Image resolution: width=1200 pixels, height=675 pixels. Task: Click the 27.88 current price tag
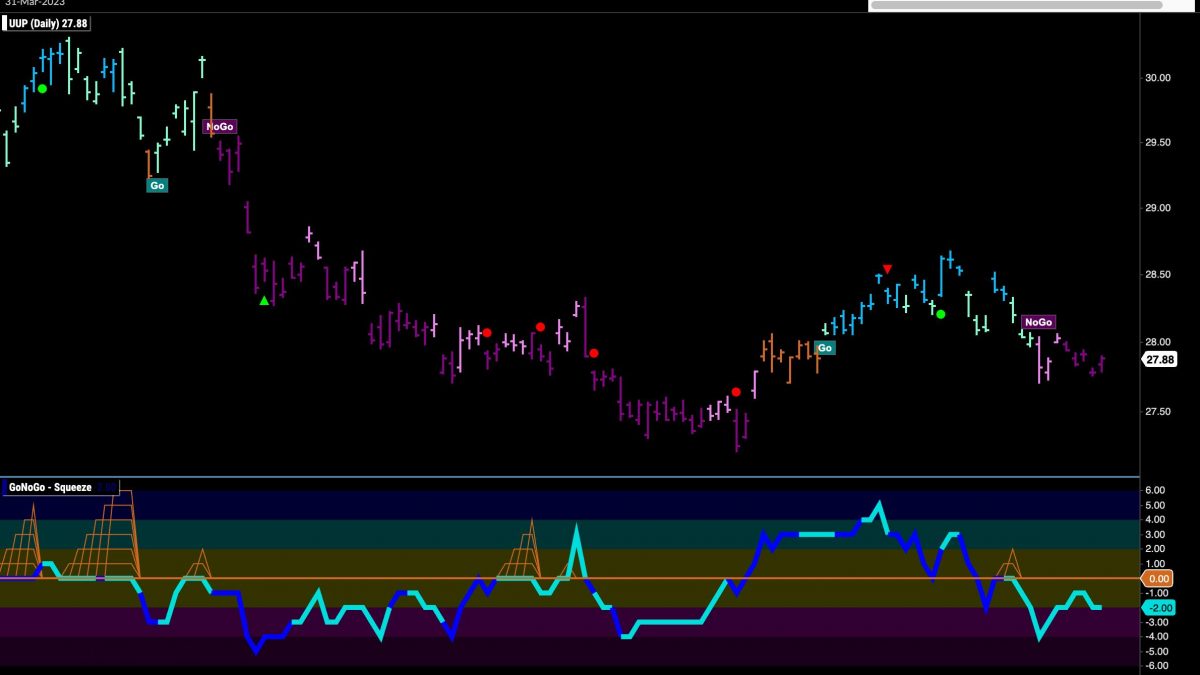point(1159,360)
